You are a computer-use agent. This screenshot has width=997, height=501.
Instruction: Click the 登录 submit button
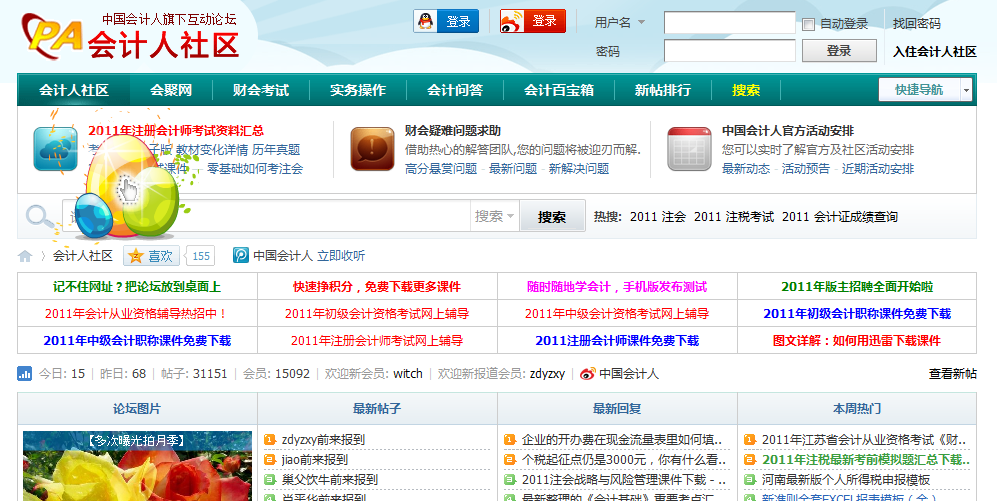click(x=839, y=51)
